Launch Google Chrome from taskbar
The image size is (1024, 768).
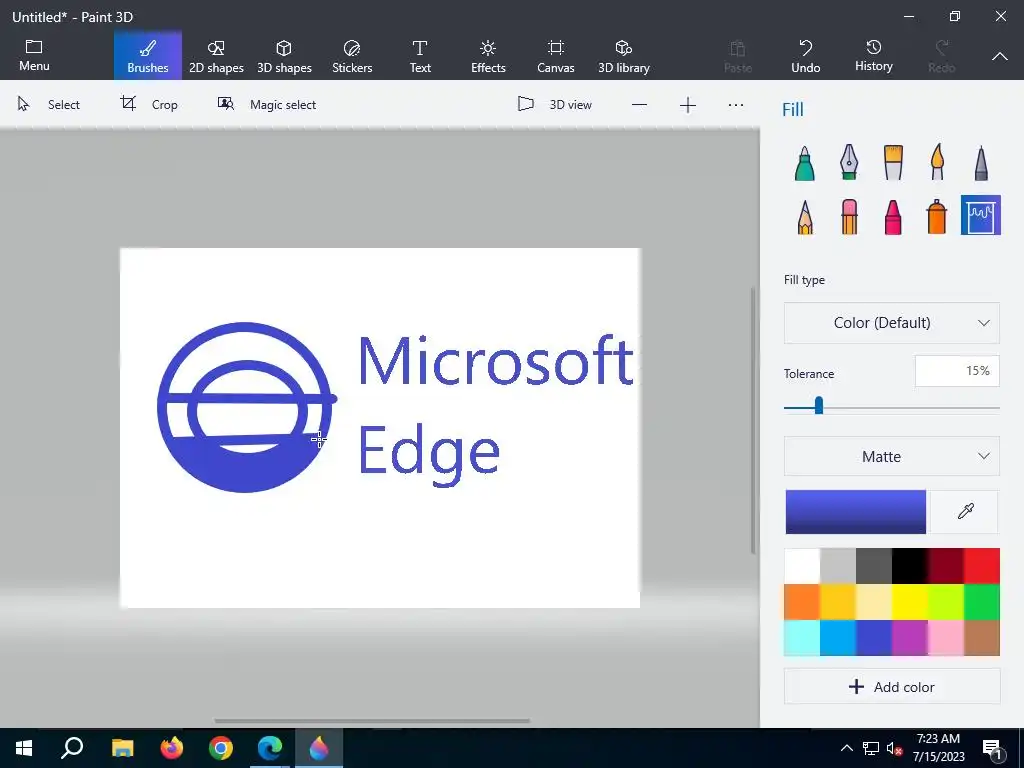coord(221,748)
